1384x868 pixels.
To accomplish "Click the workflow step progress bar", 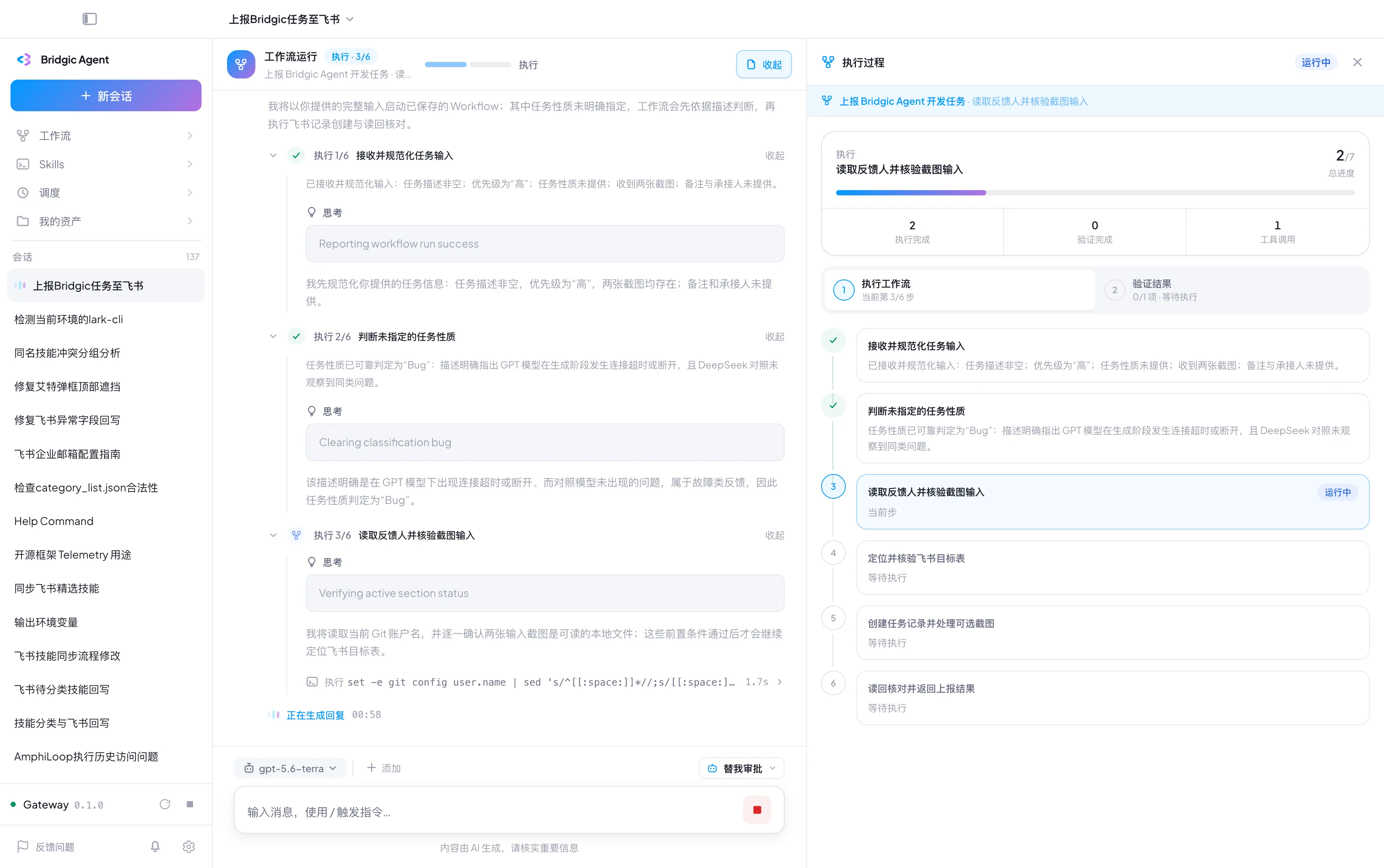I will tap(467, 65).
